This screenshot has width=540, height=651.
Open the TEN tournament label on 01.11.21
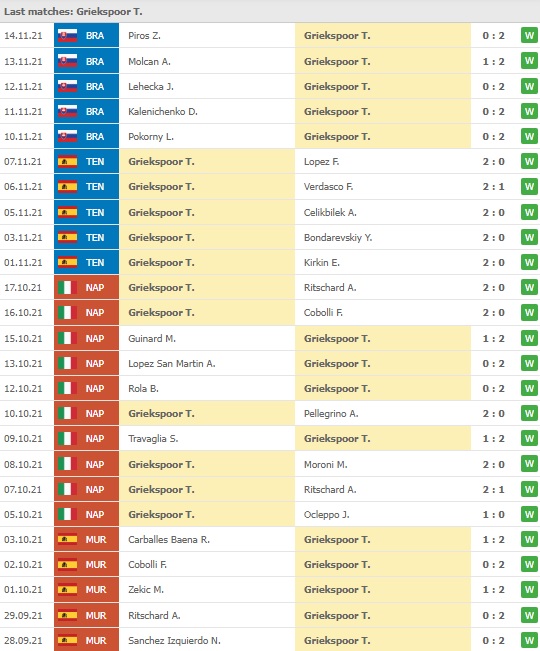(95, 262)
